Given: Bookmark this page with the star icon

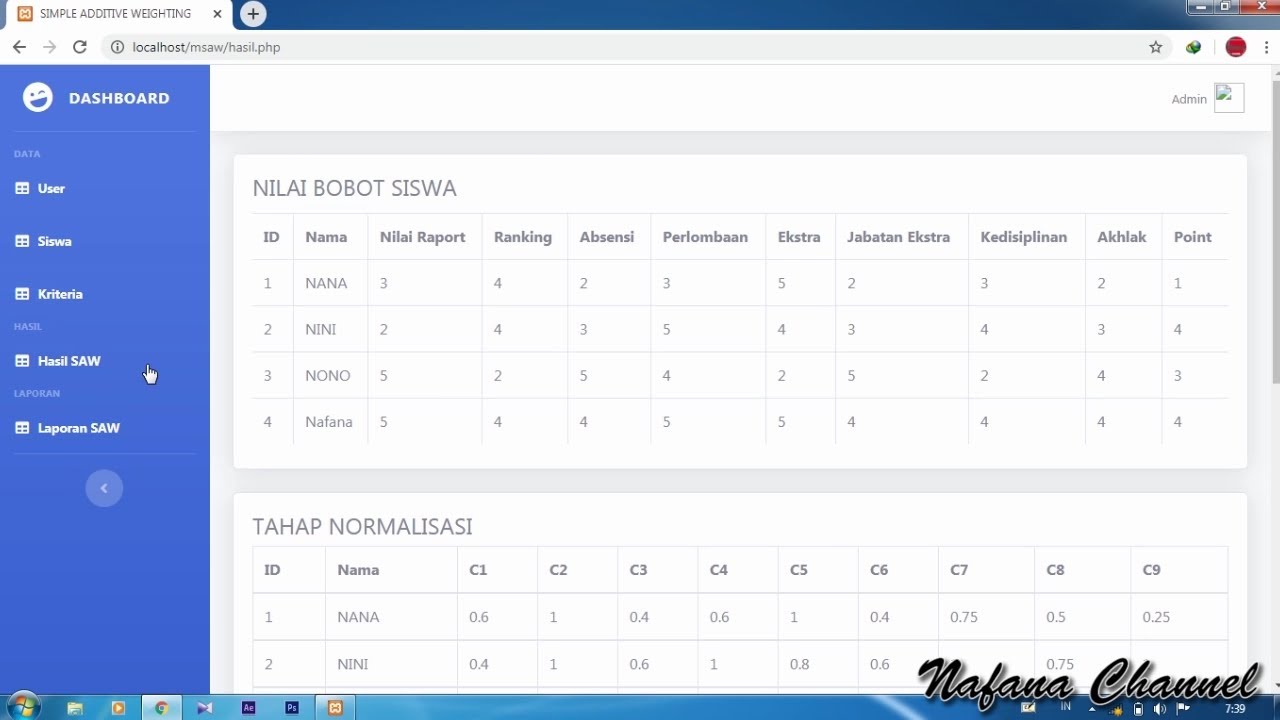Looking at the screenshot, I should click(1156, 47).
